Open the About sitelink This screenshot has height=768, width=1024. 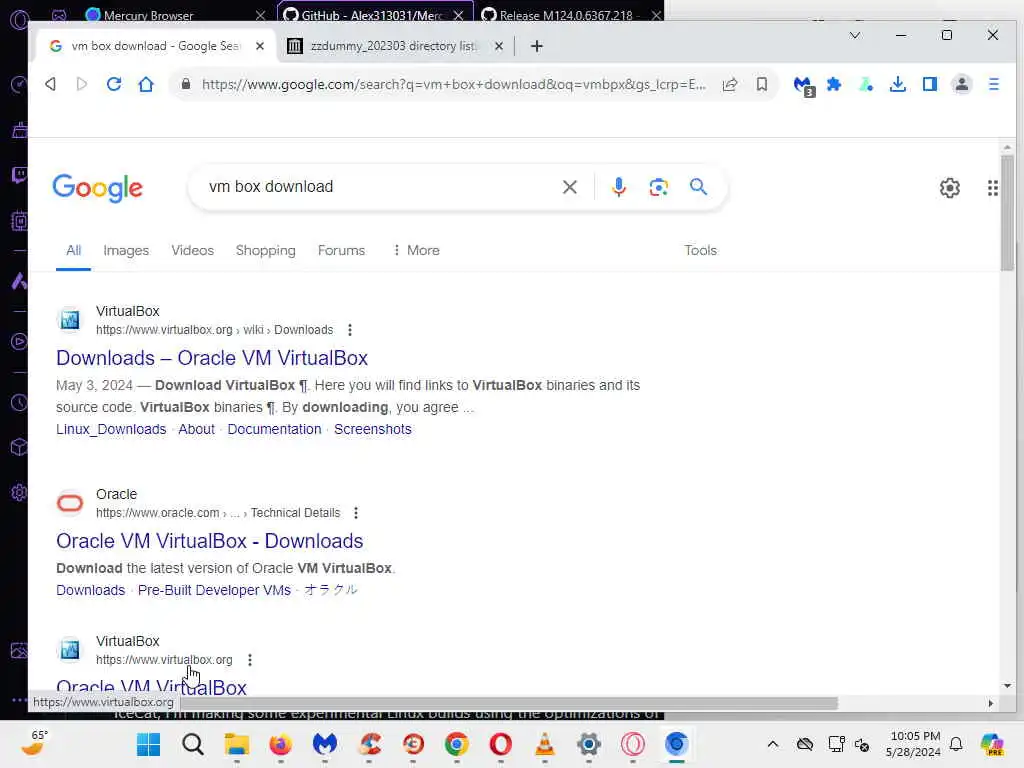click(x=197, y=429)
